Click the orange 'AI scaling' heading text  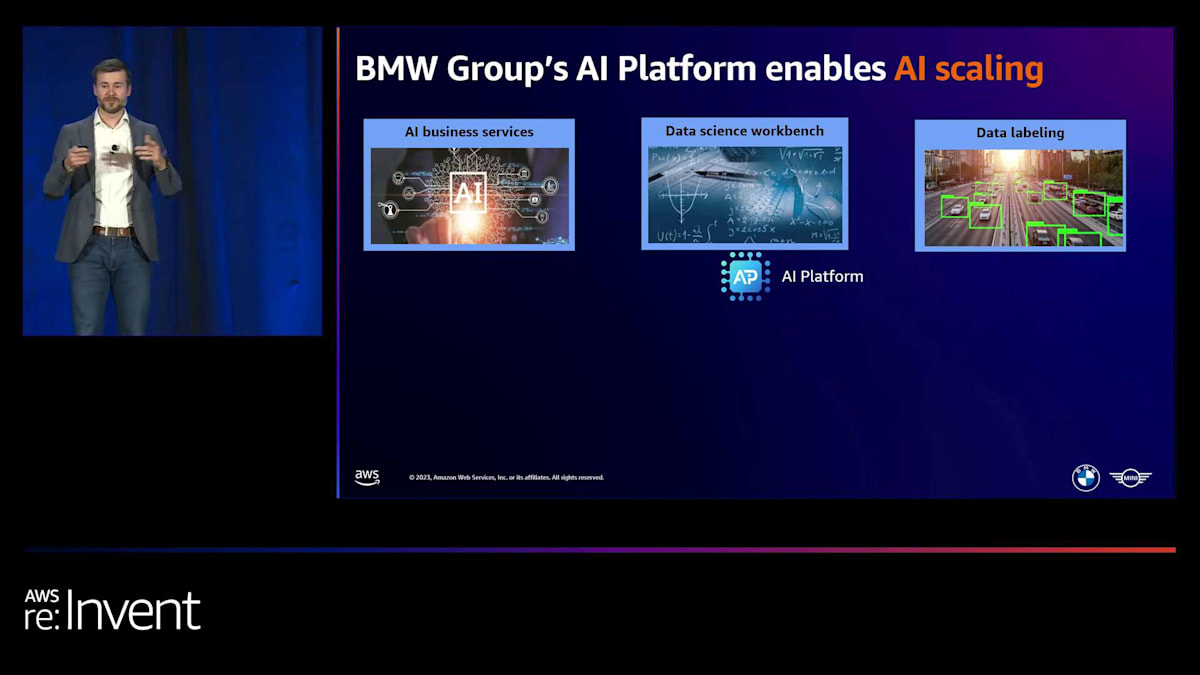click(x=968, y=69)
